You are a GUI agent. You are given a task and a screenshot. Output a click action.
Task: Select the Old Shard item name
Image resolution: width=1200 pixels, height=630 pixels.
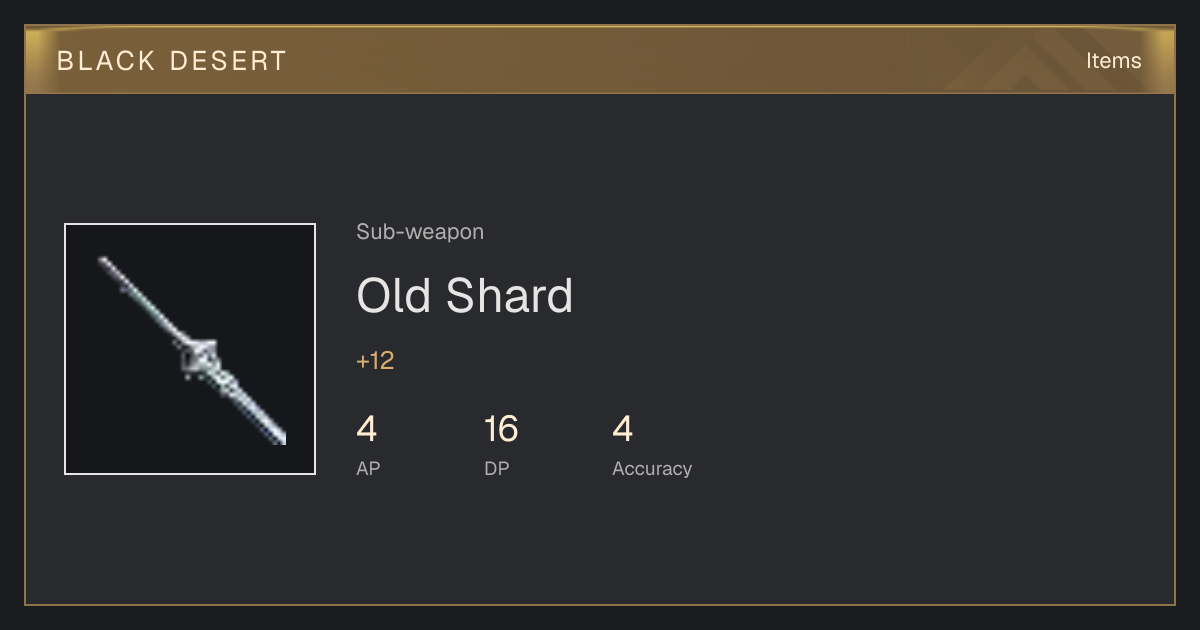pos(465,295)
